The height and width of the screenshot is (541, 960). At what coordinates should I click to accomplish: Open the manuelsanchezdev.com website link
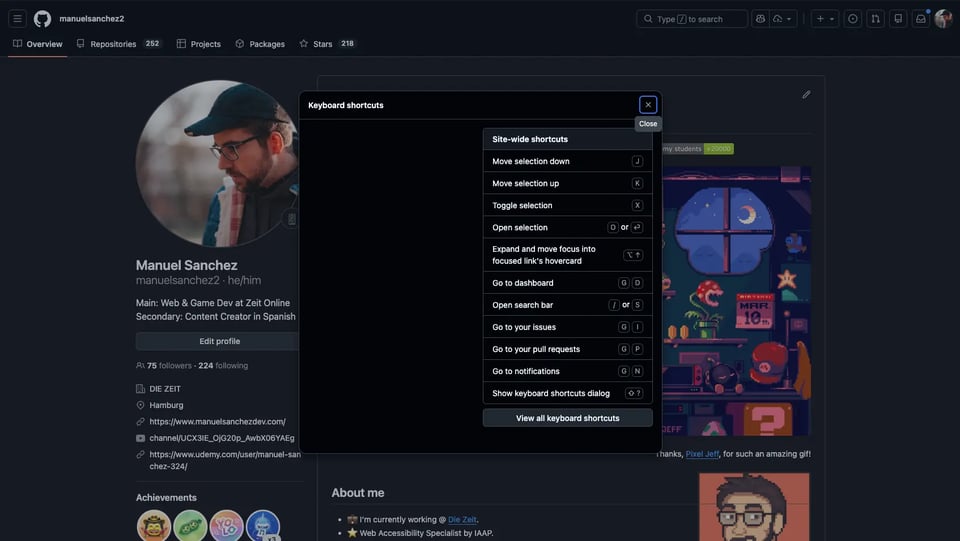pyautogui.click(x=217, y=422)
